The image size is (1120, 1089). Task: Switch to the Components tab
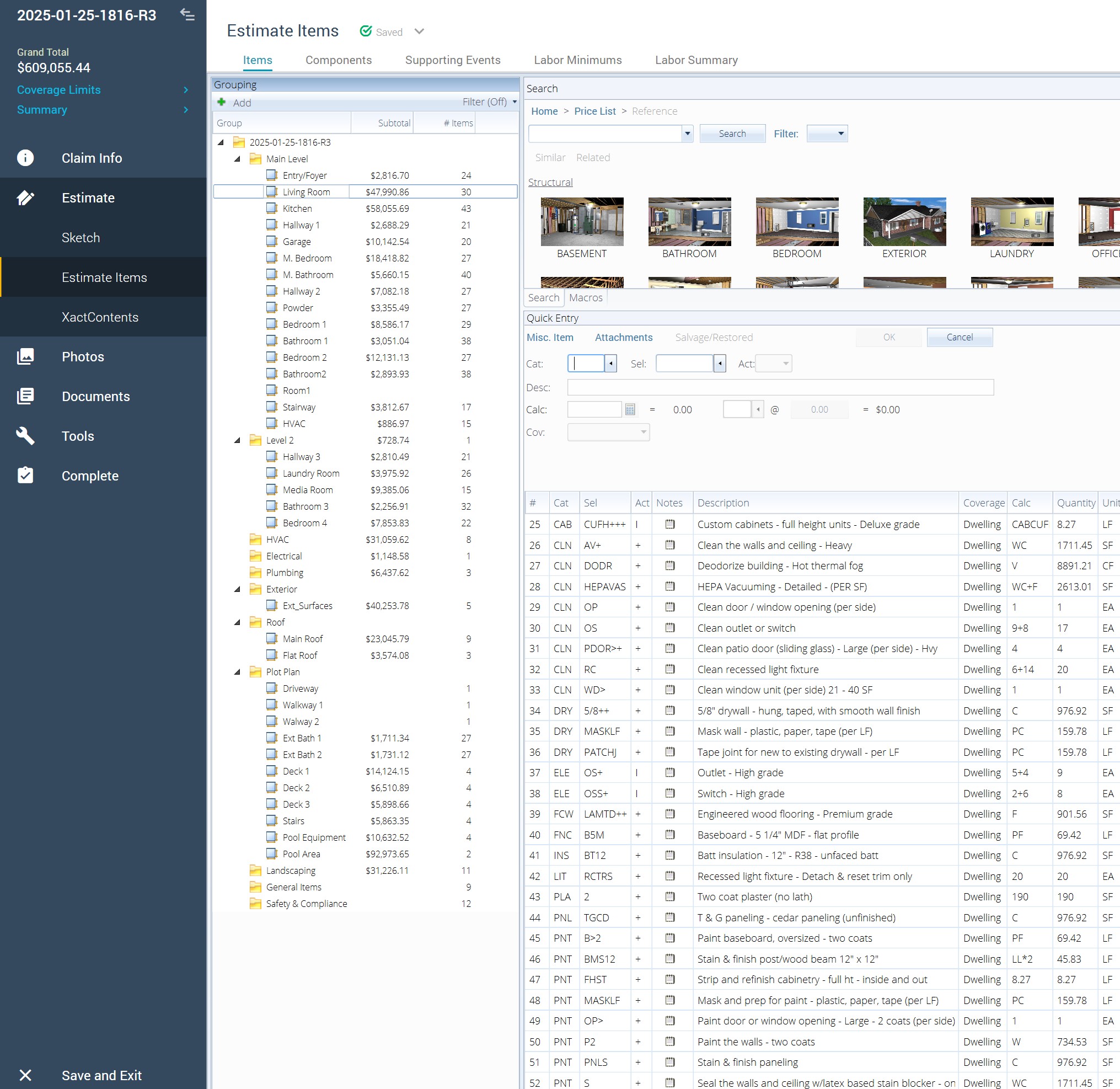[339, 60]
